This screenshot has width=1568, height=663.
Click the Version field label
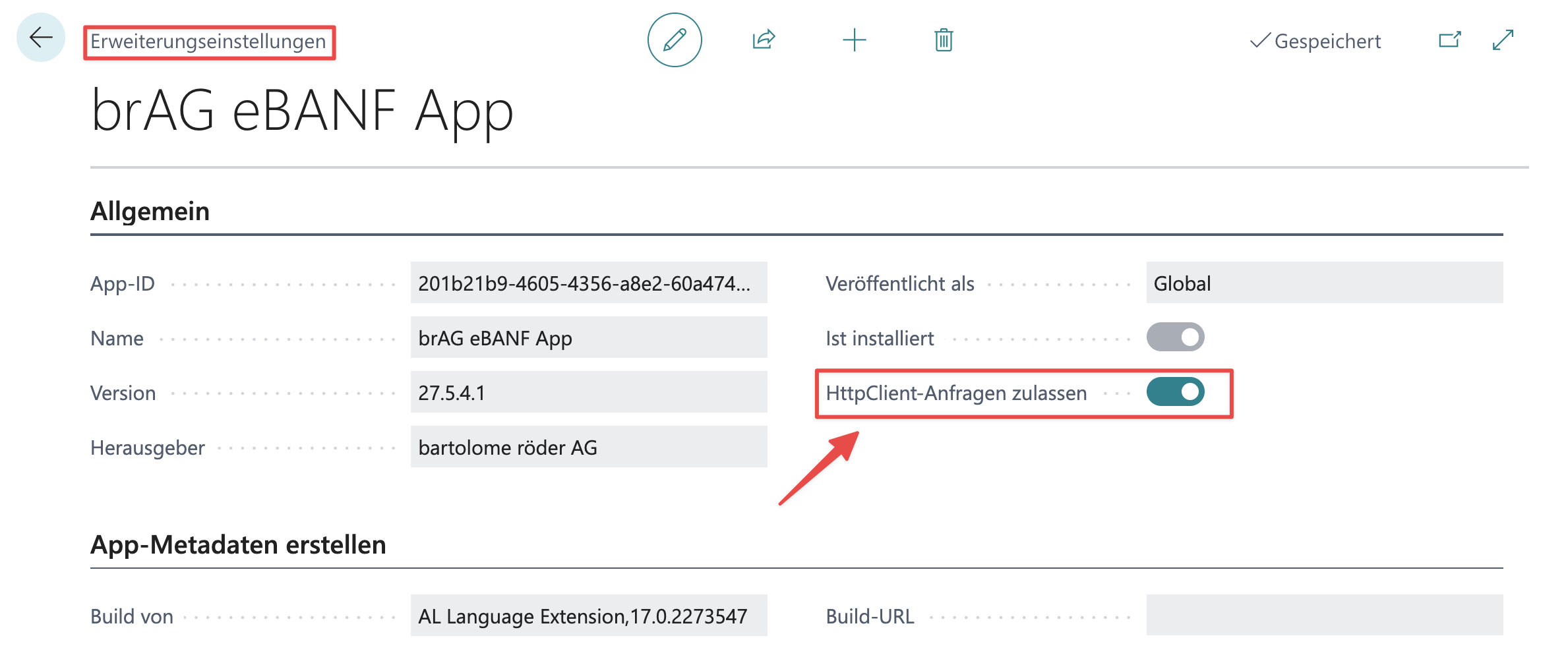[x=123, y=393]
